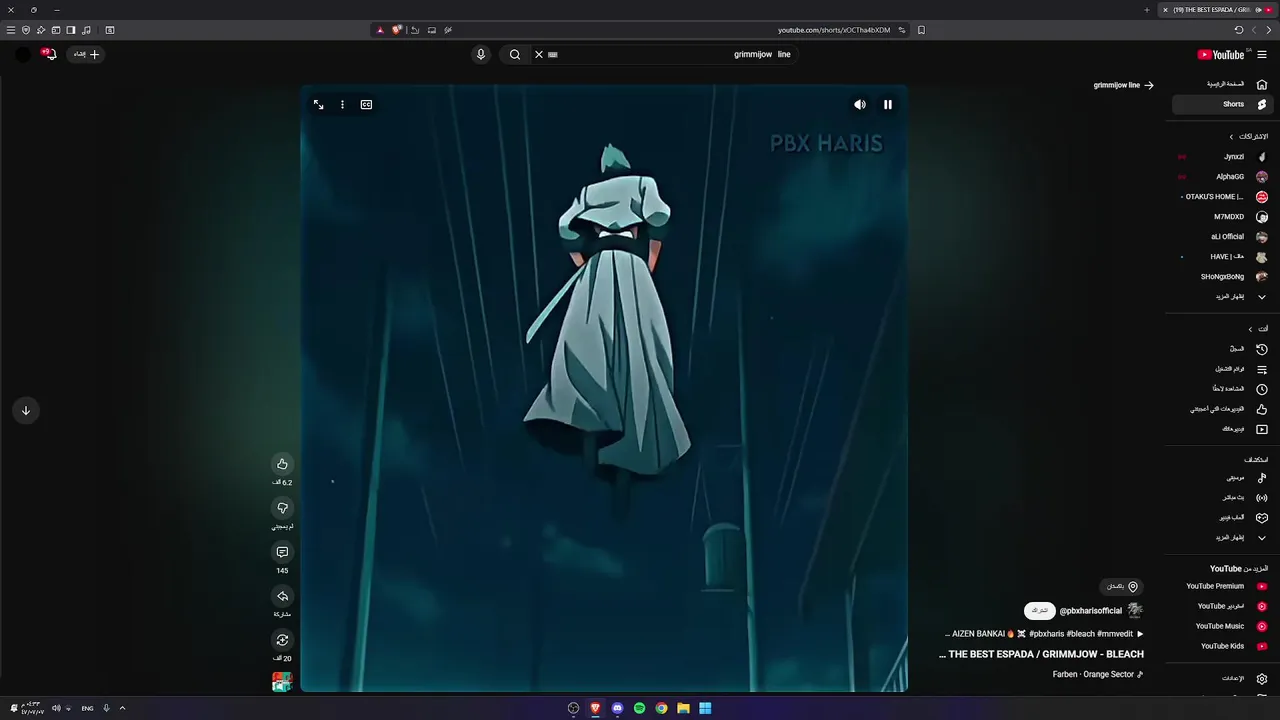Share this Short via share arrow

click(282, 596)
